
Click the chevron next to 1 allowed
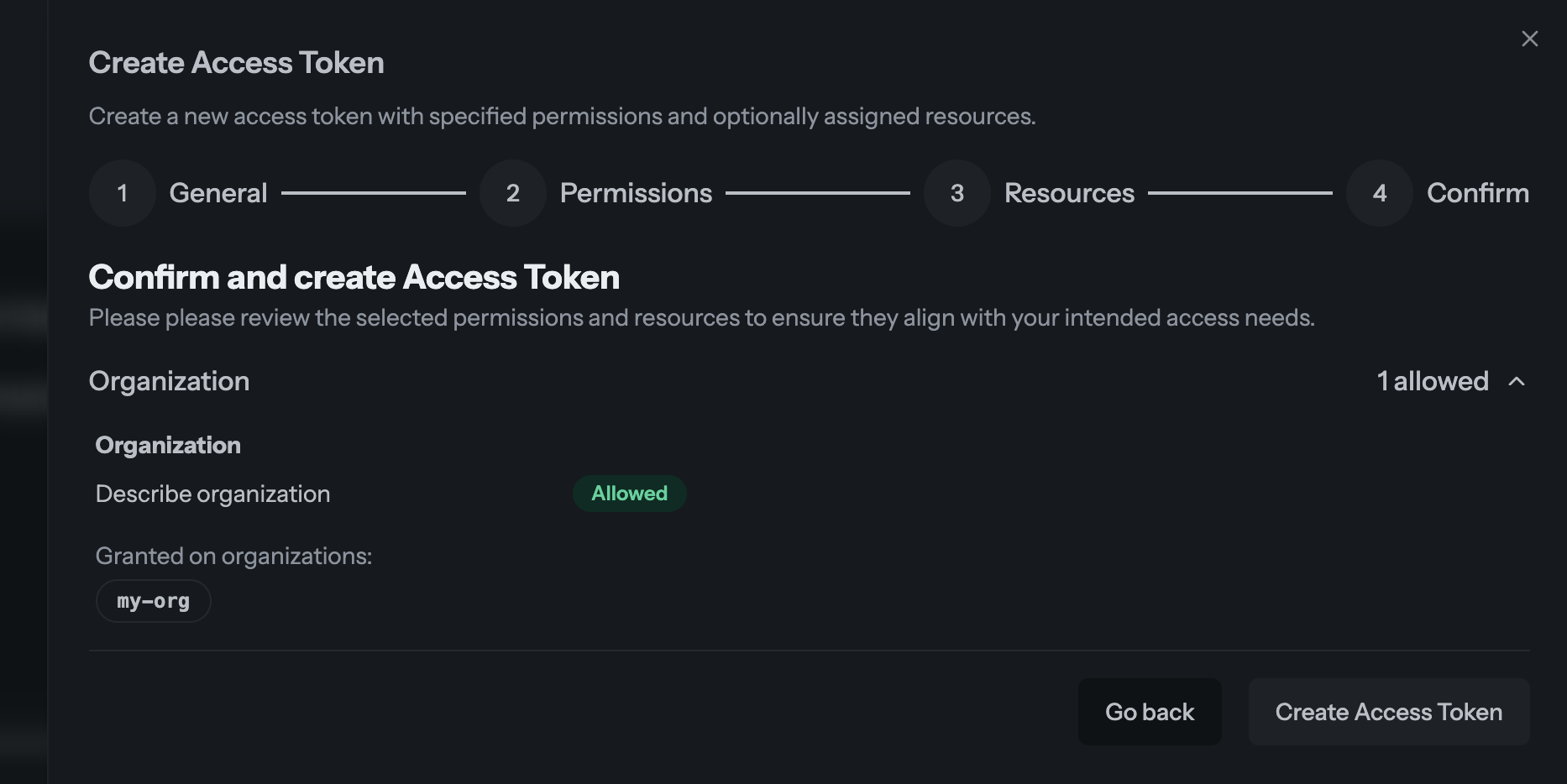tap(1518, 382)
